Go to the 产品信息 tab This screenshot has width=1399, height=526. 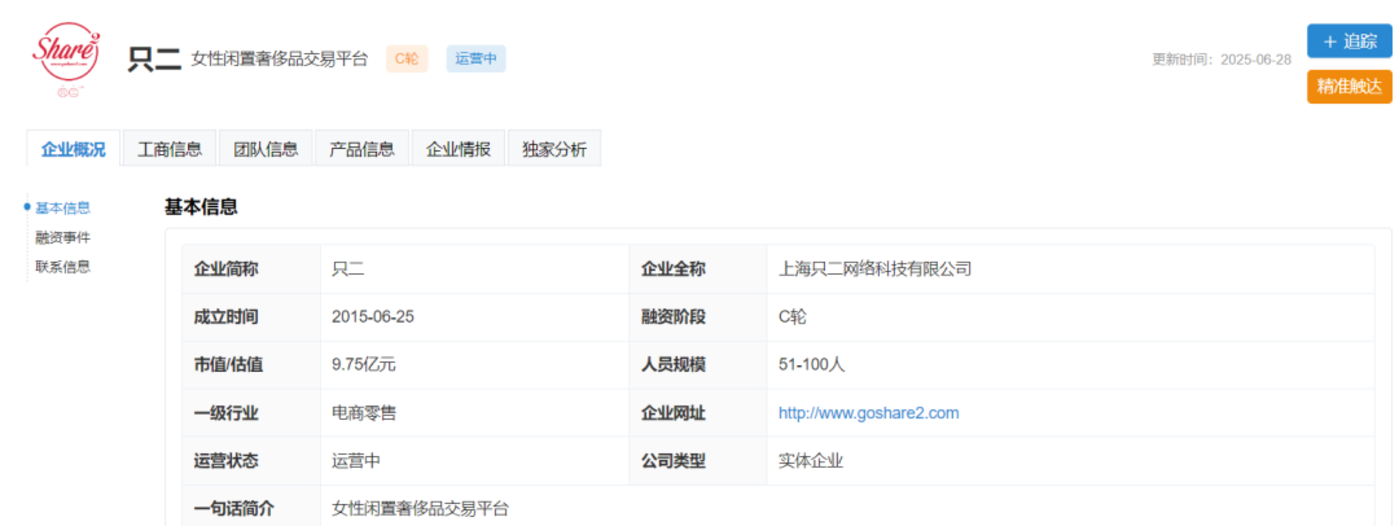[x=362, y=149]
